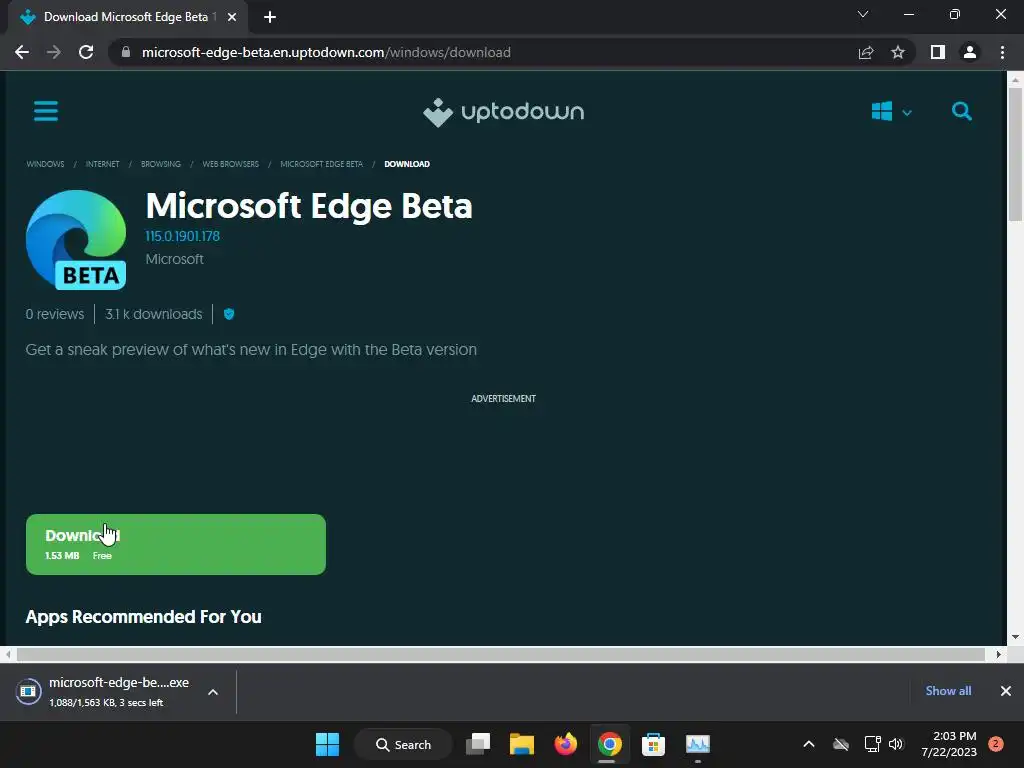Click the Apps Recommended For You heading
The width and height of the screenshot is (1024, 768).
pyautogui.click(x=144, y=616)
